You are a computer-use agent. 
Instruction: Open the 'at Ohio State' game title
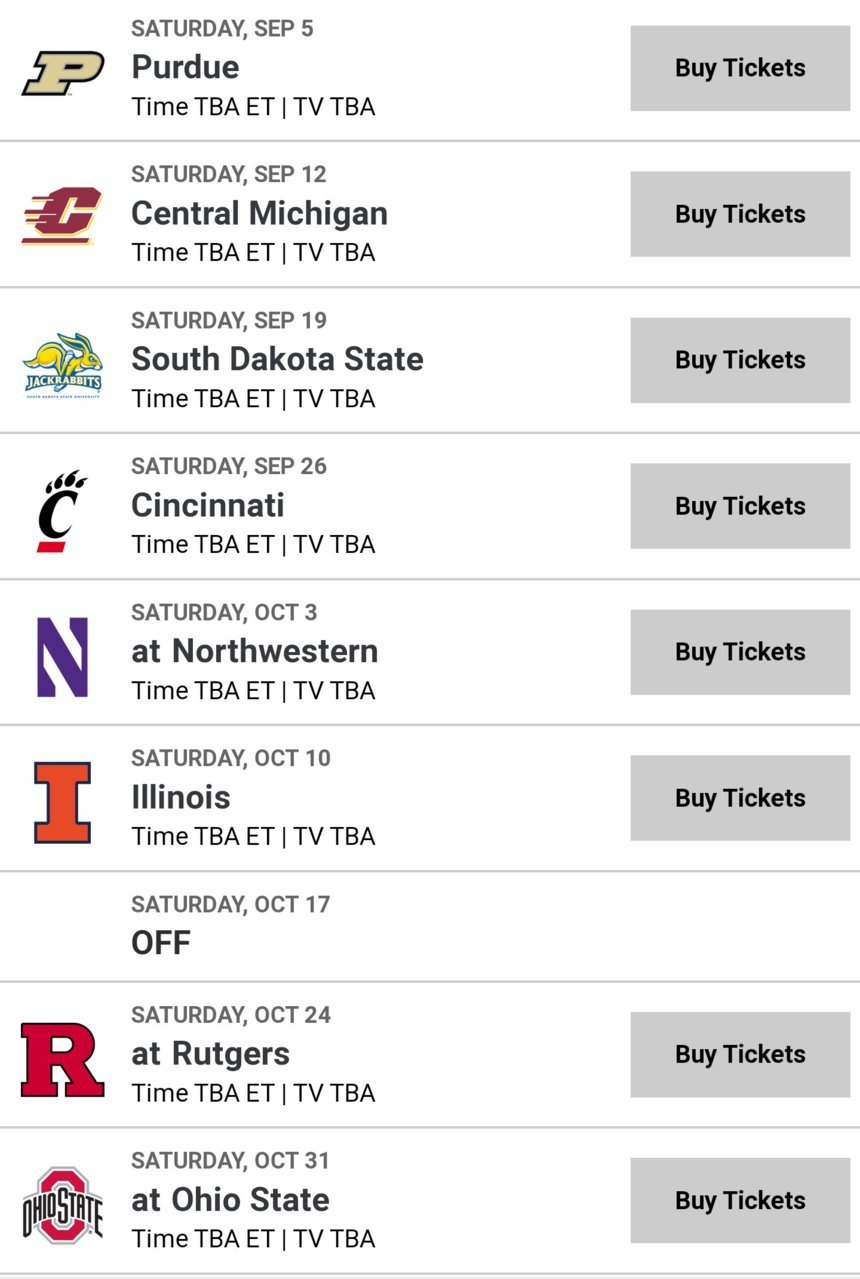[x=230, y=1199]
